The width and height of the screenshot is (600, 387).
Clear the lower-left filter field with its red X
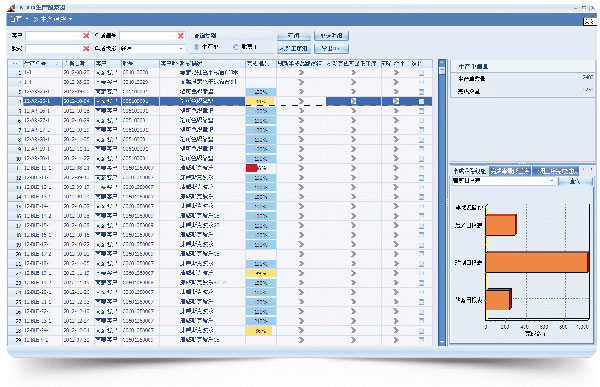point(86,49)
